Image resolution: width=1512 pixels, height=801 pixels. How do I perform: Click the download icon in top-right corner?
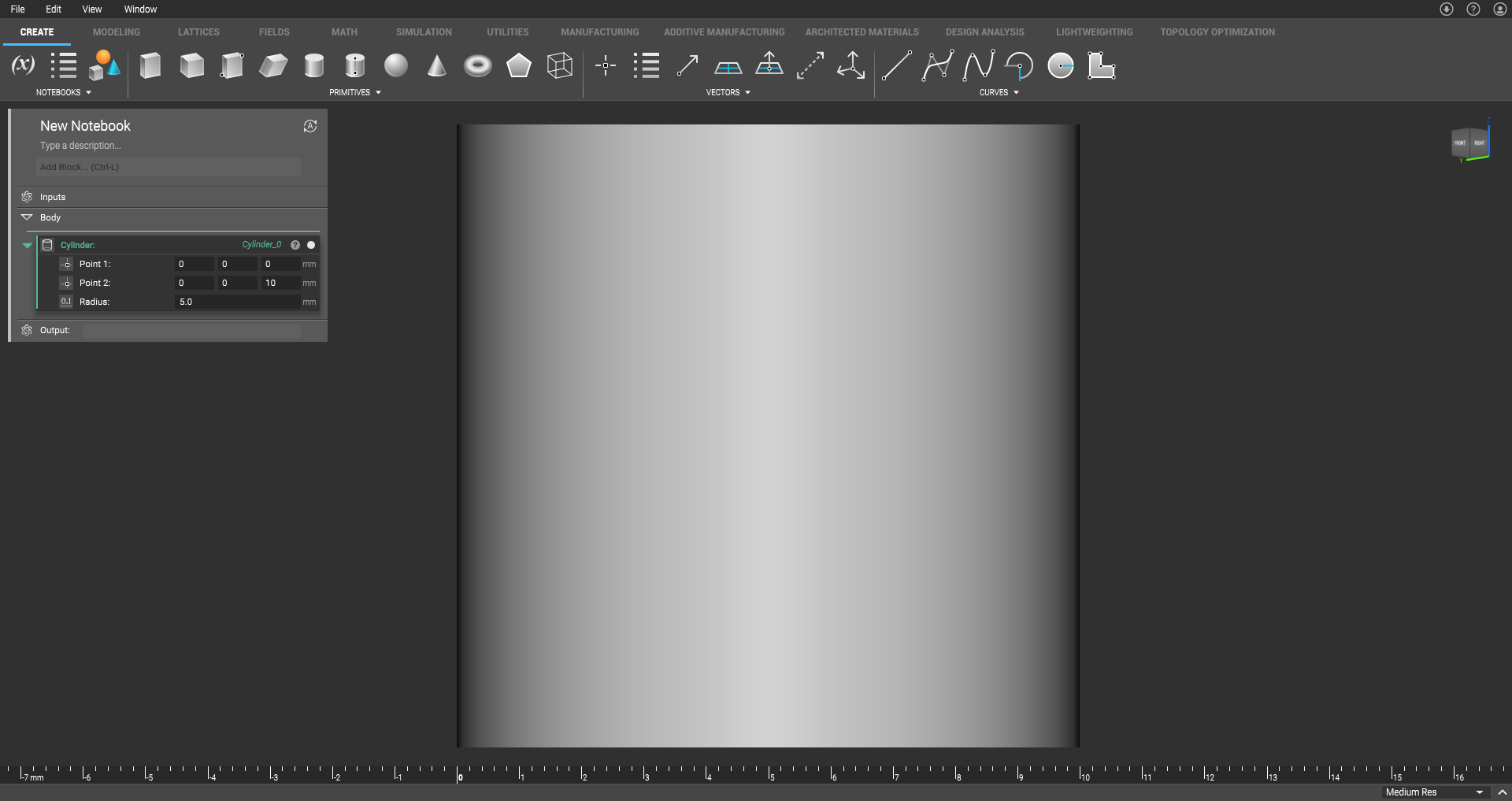[1447, 9]
